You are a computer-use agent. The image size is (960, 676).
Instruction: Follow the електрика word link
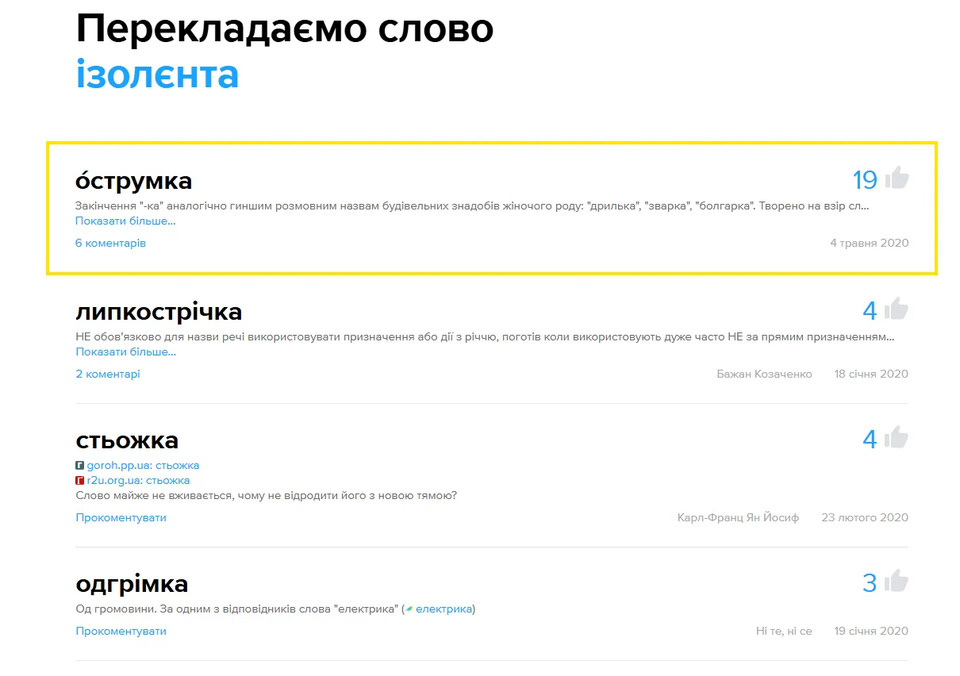(x=443, y=609)
